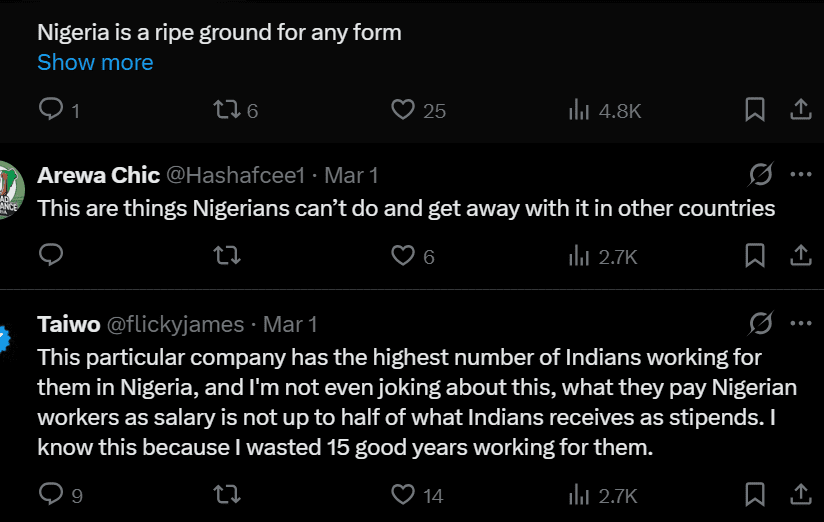Image resolution: width=824 pixels, height=522 pixels.
Task: Open Grok icon on Taiwo's post
Action: 760,324
